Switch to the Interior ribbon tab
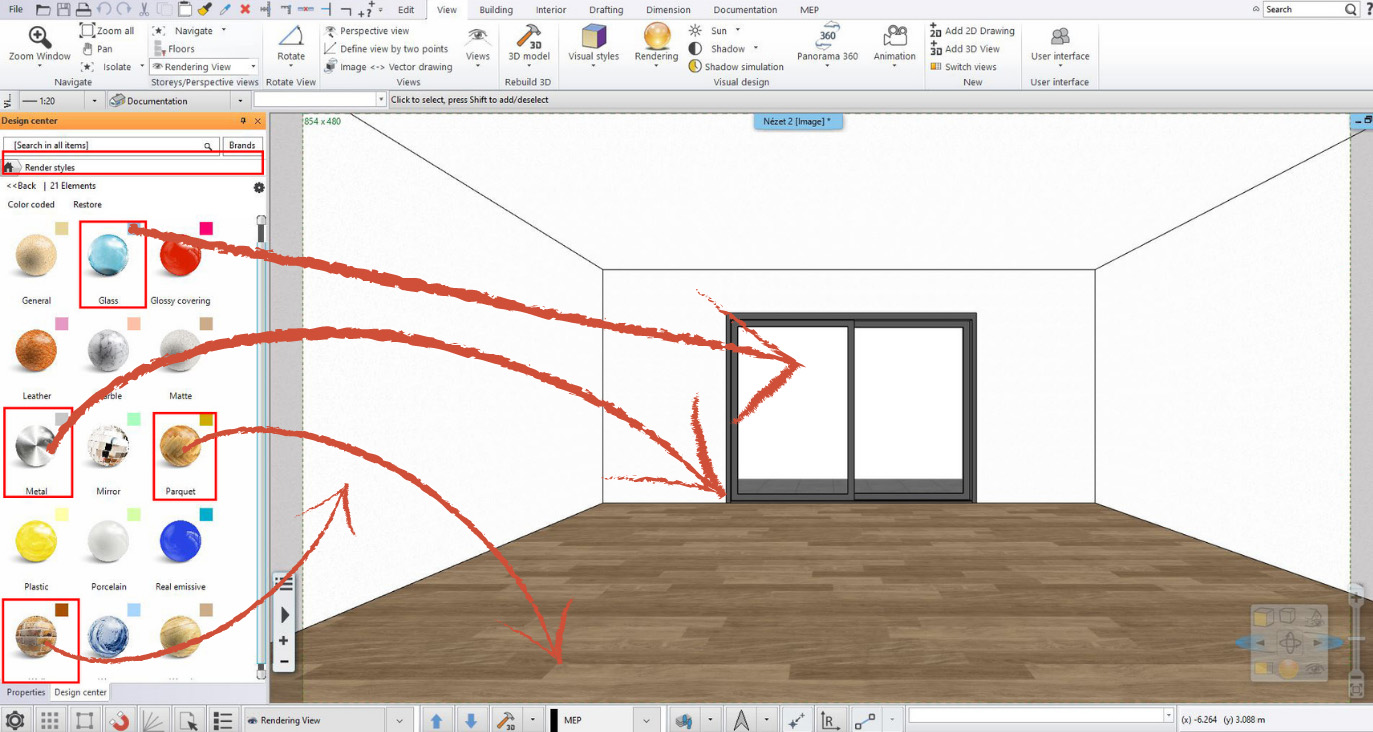The width and height of the screenshot is (1373, 732). (x=551, y=10)
